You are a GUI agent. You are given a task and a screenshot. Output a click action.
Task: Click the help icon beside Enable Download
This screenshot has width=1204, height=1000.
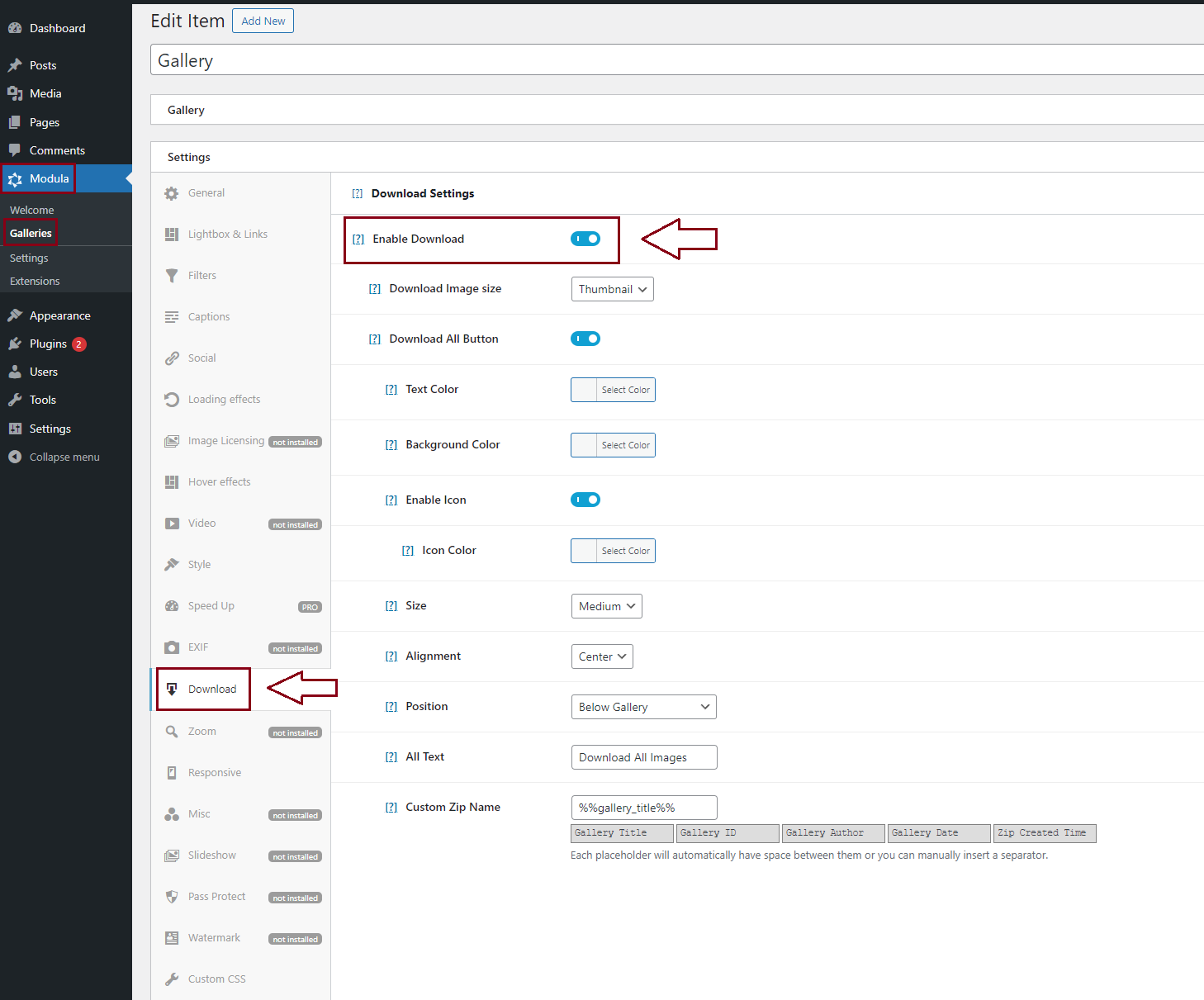pyautogui.click(x=358, y=239)
